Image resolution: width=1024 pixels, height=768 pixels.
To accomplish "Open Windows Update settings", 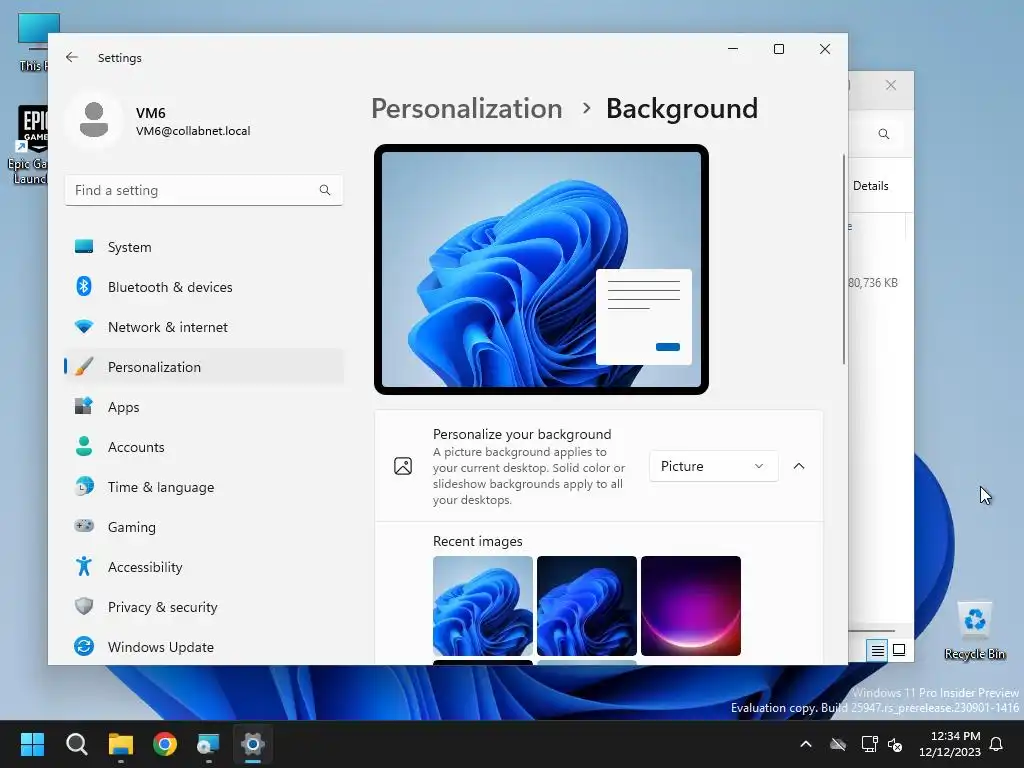I will click(x=204, y=647).
